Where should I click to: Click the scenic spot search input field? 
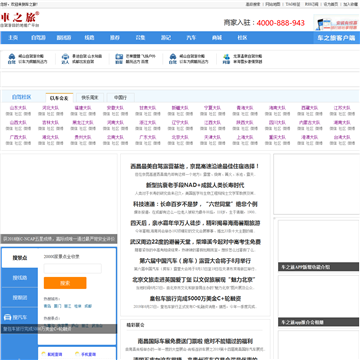pos(73,268)
